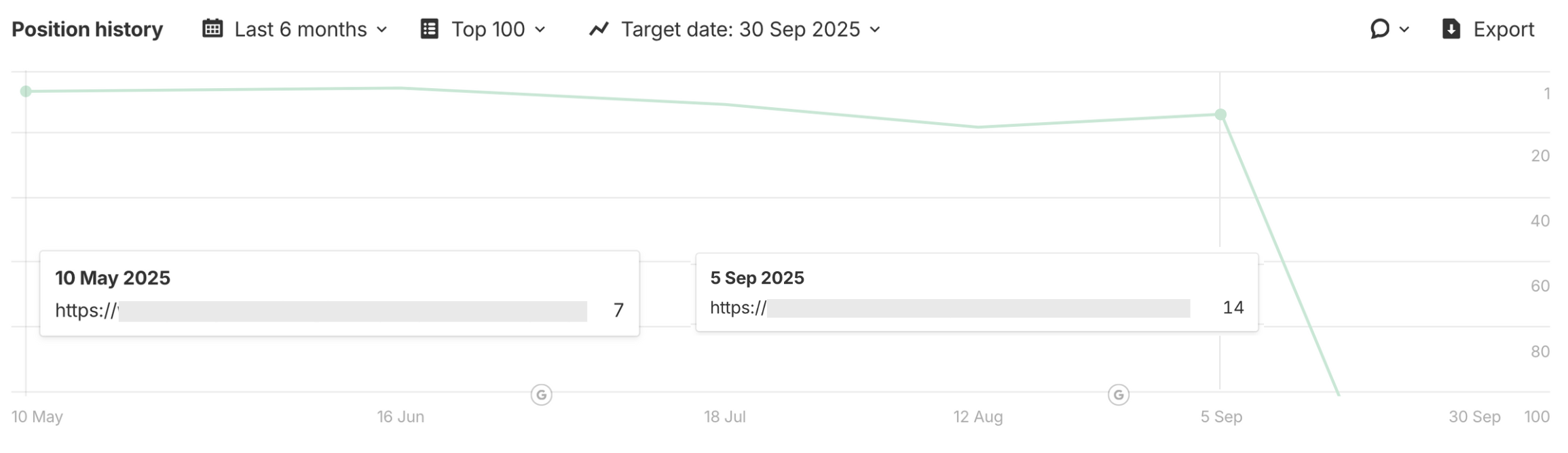
Task: Click the 30 Sep target date axis label
Action: (1474, 416)
